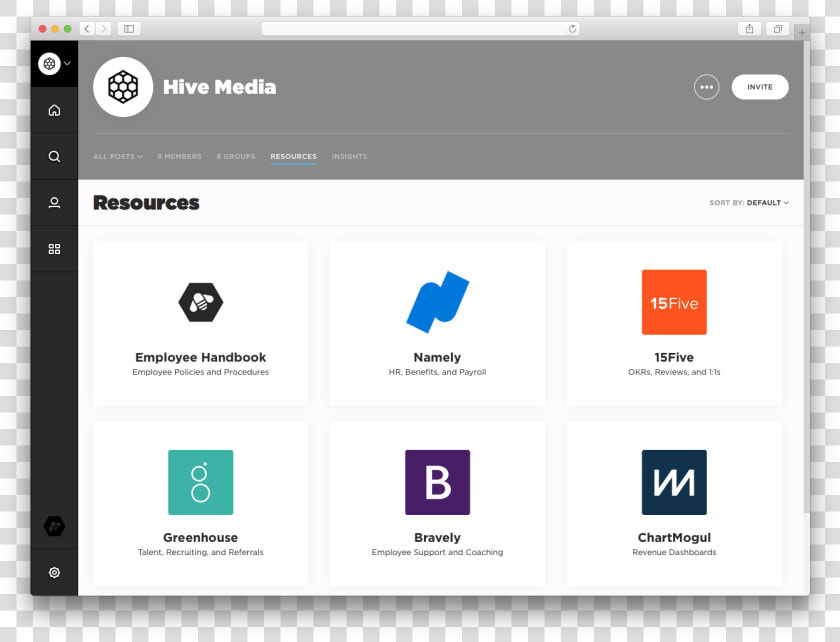
Task: Click 'Revenue Dashboards' text
Action: pyautogui.click(x=674, y=552)
